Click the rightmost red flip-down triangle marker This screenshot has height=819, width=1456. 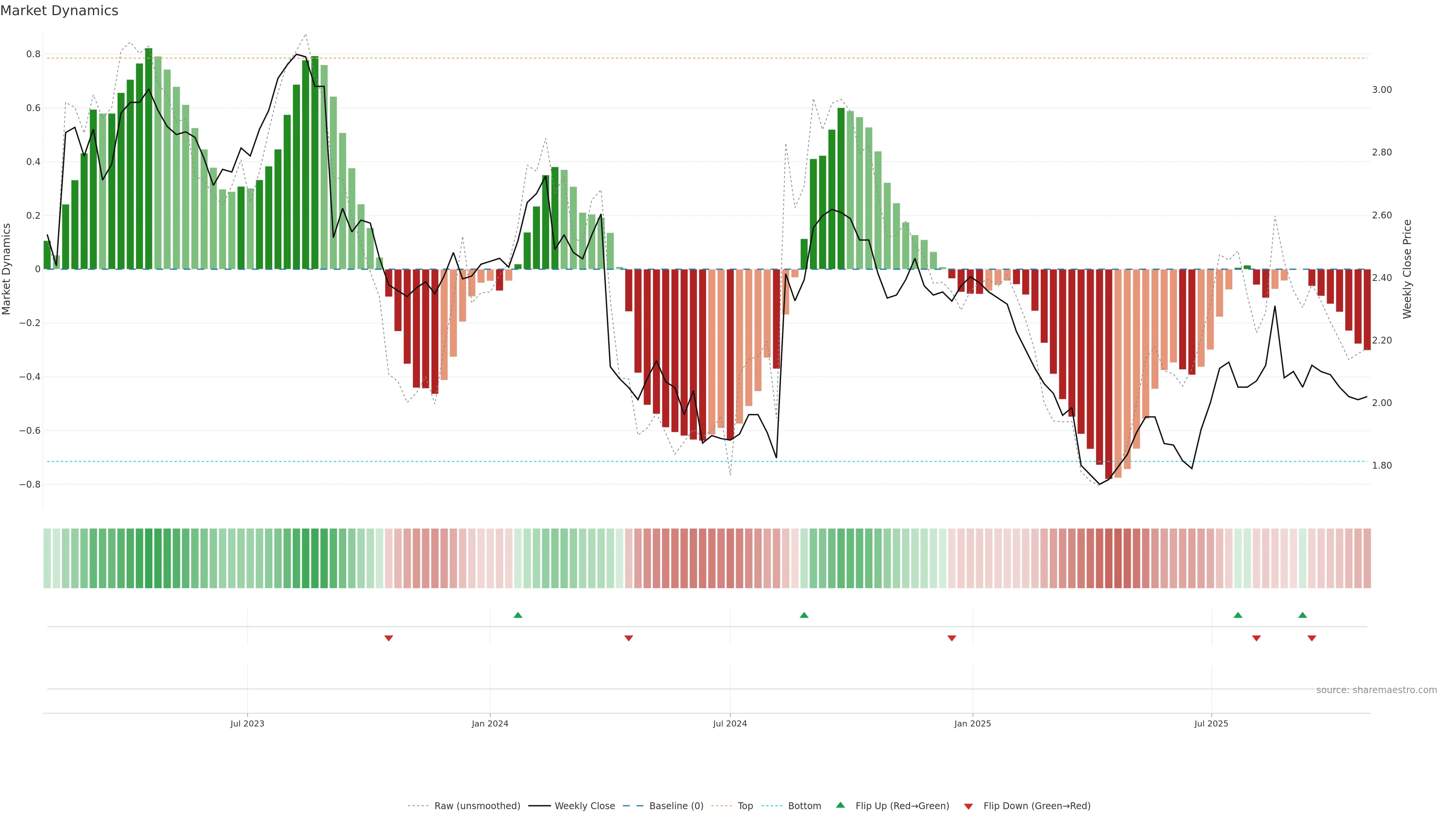tap(1311, 638)
